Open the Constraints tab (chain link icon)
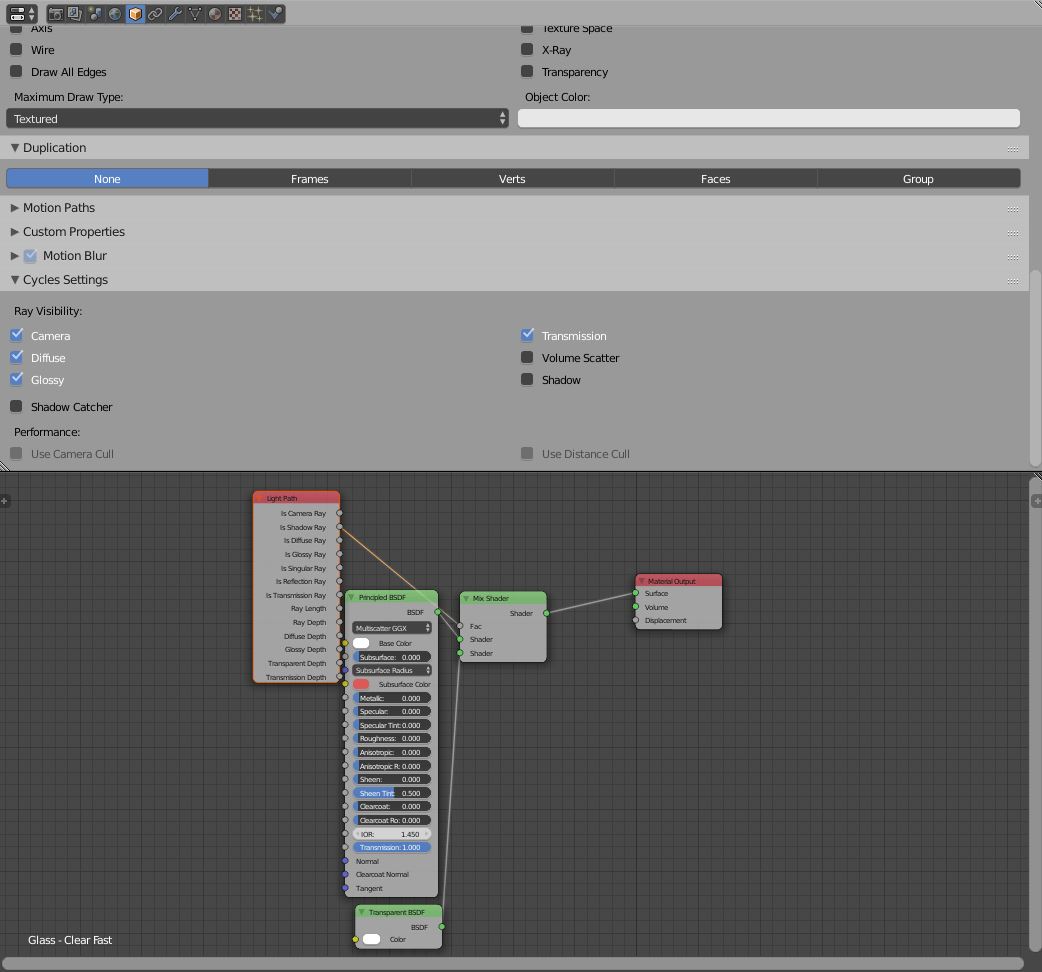Viewport: 1042px width, 972px height. coord(155,14)
